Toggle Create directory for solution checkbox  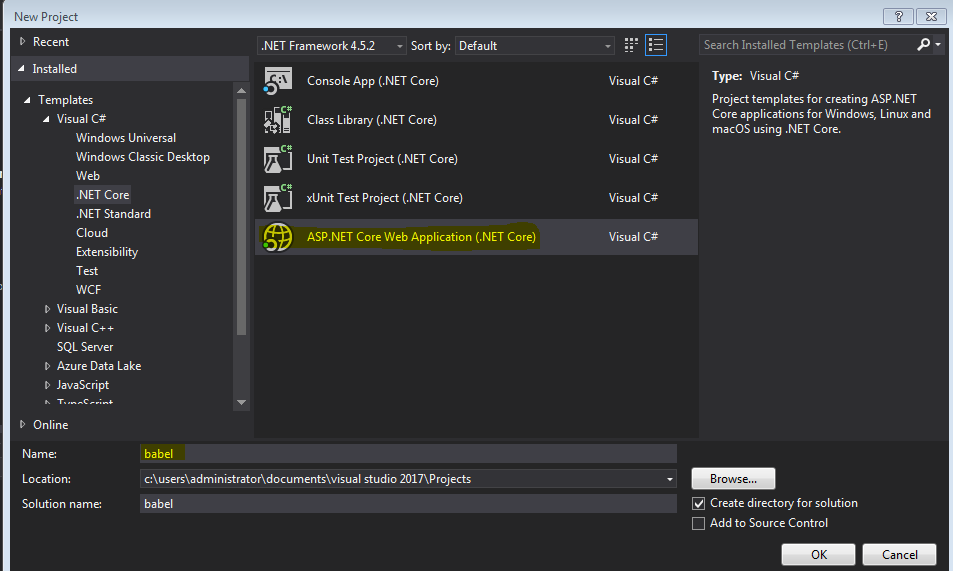[699, 504]
